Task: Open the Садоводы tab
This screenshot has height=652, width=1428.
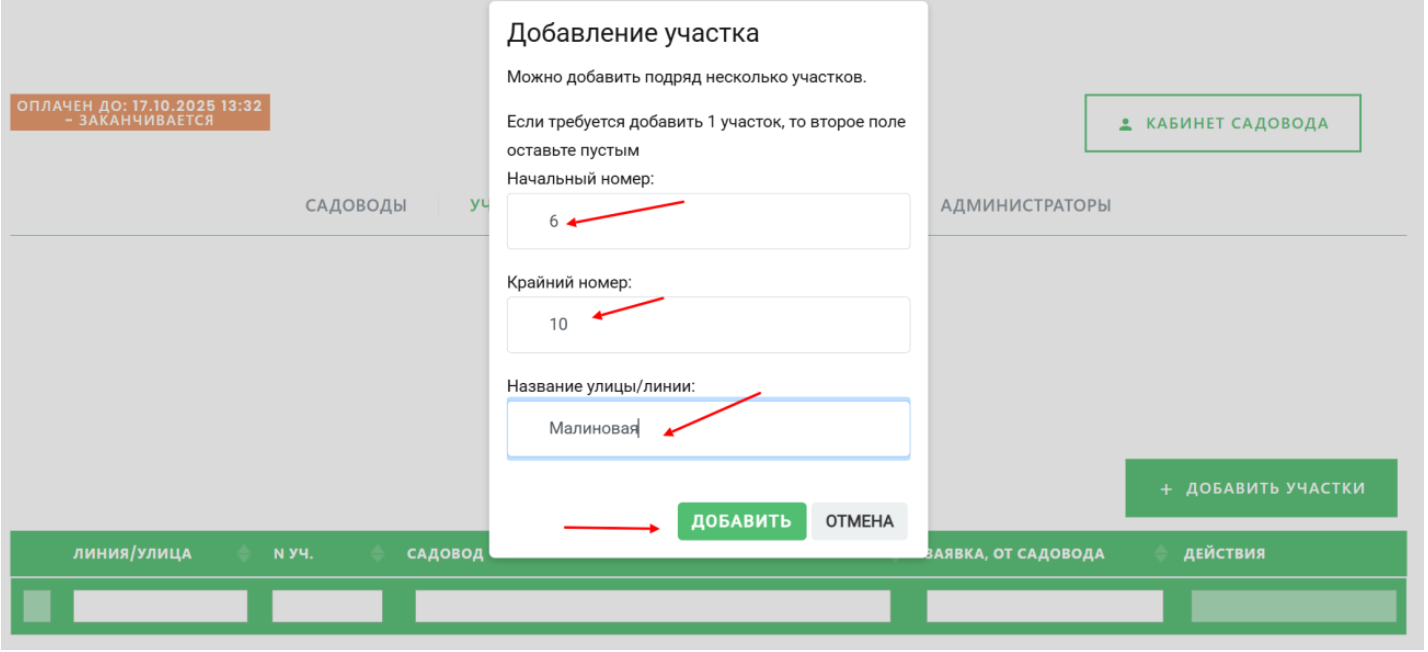Action: (356, 205)
